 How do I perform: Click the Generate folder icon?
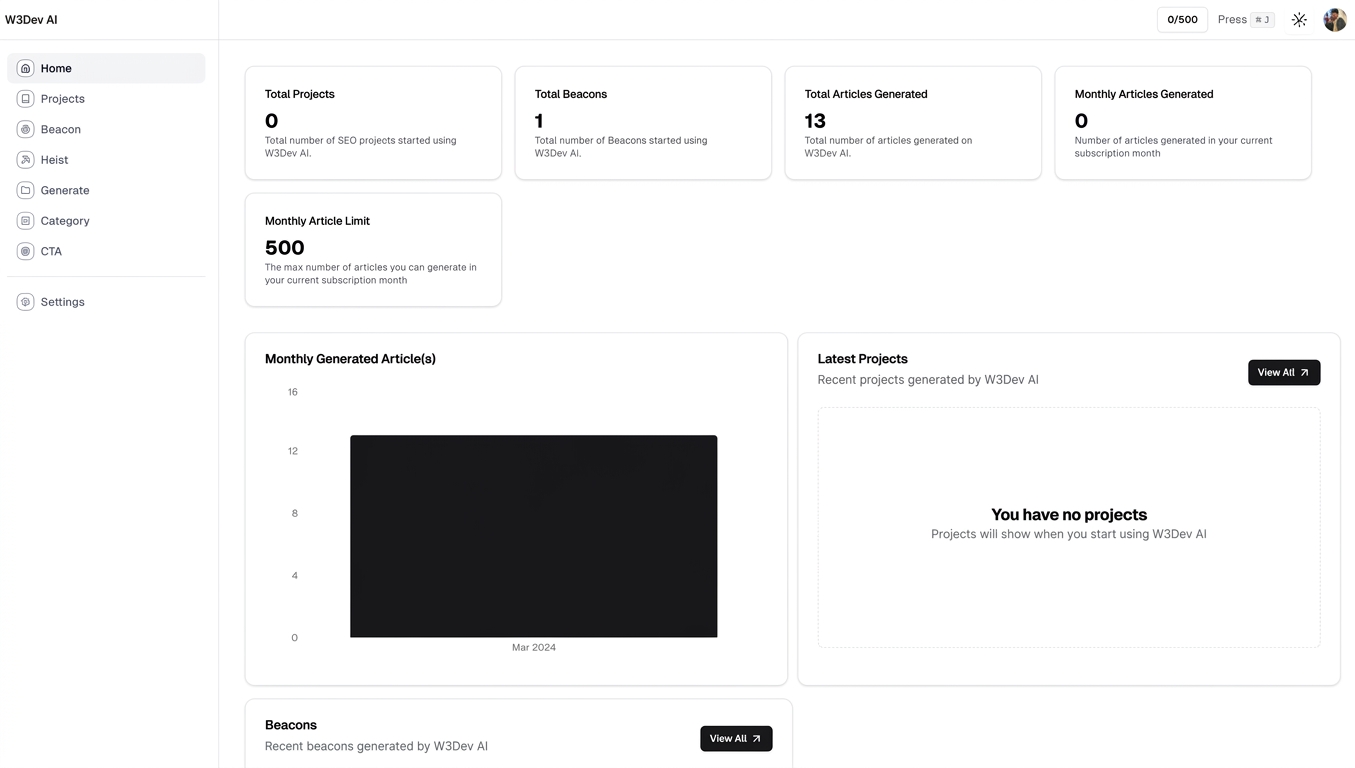[x=26, y=190]
